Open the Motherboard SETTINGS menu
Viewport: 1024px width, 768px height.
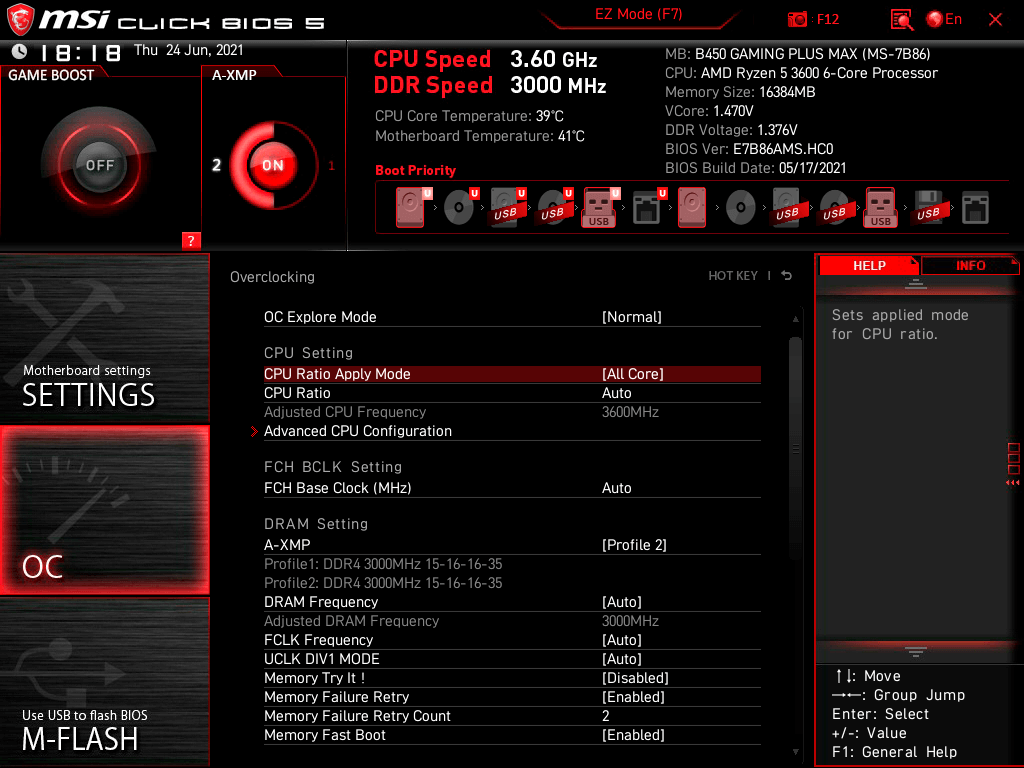click(104, 340)
